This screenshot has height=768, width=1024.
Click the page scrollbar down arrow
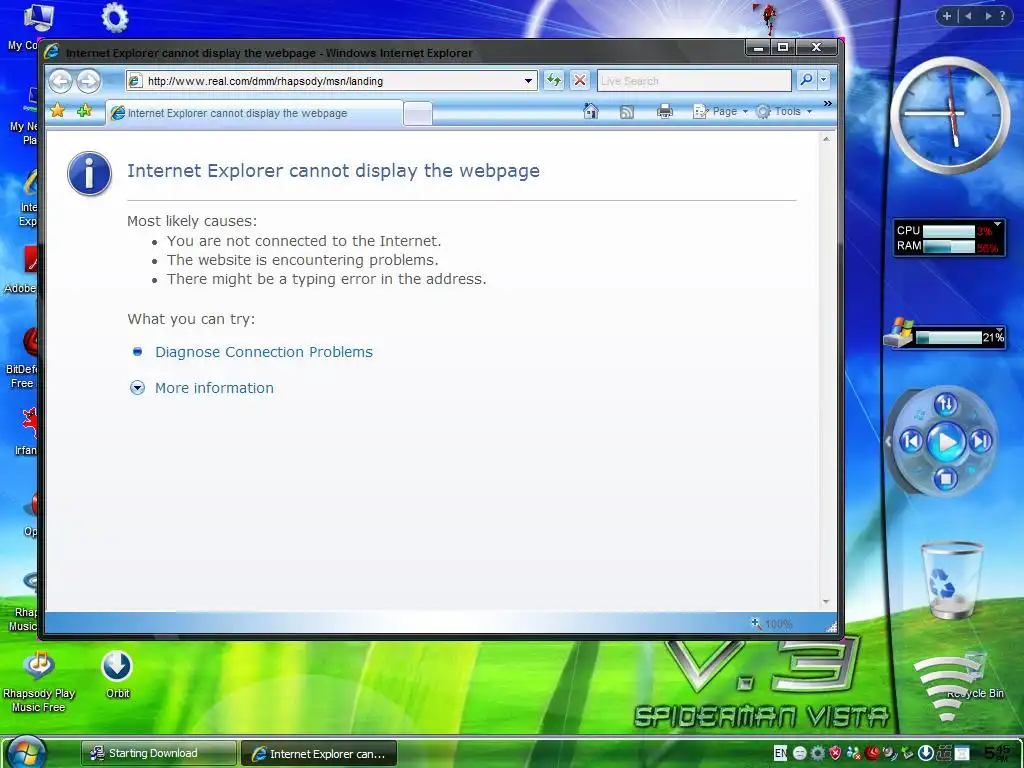tap(826, 601)
